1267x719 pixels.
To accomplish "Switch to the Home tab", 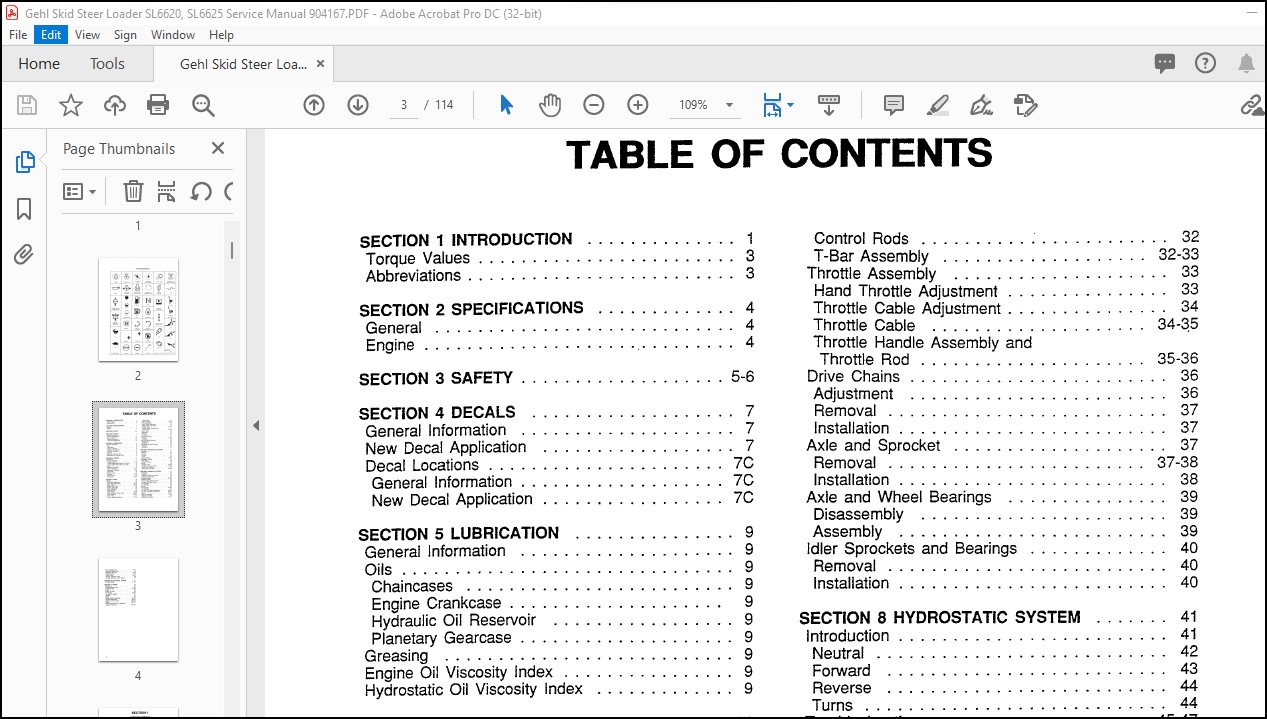I will [39, 63].
